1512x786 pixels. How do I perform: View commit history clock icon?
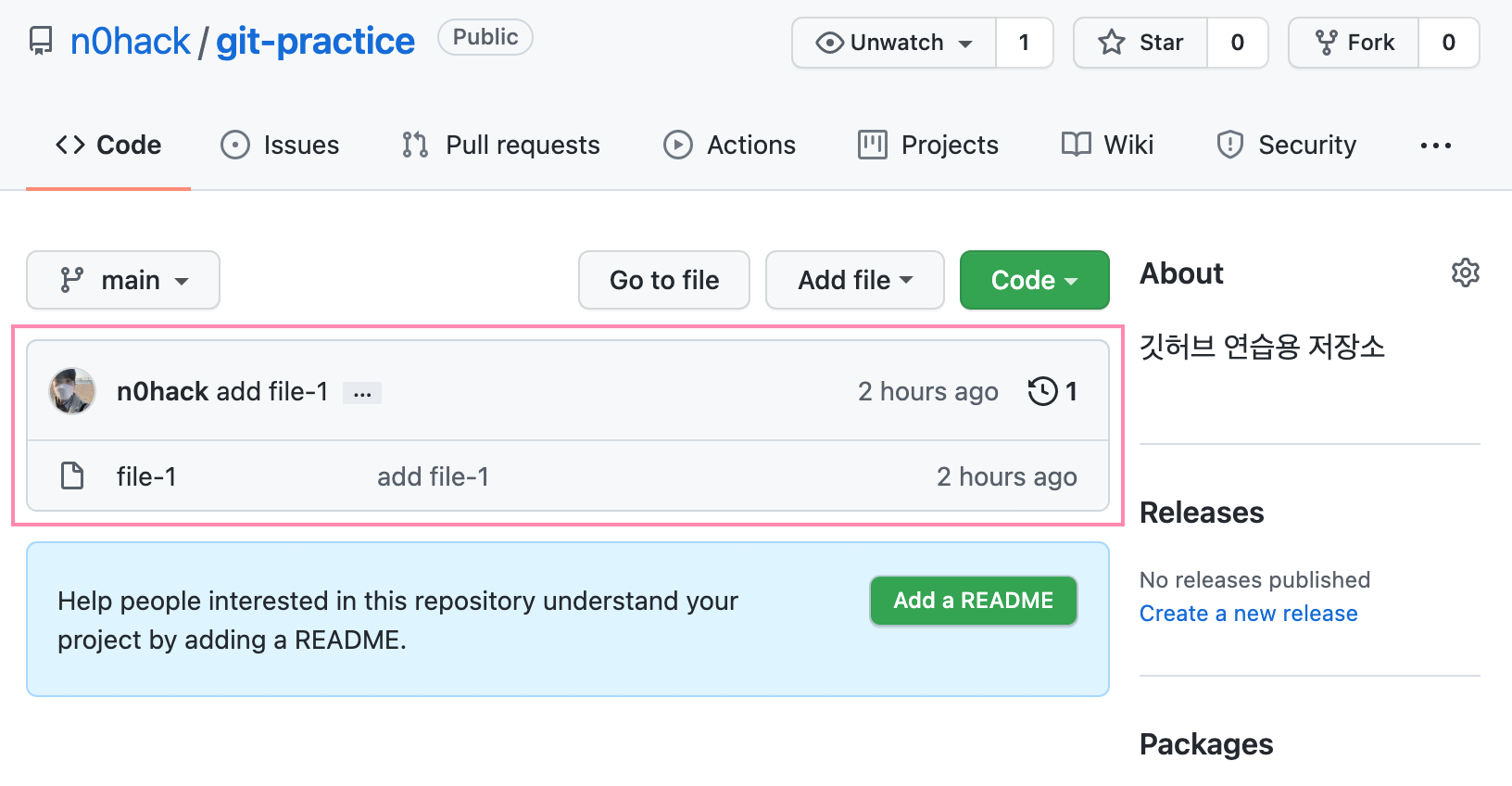[x=1043, y=391]
